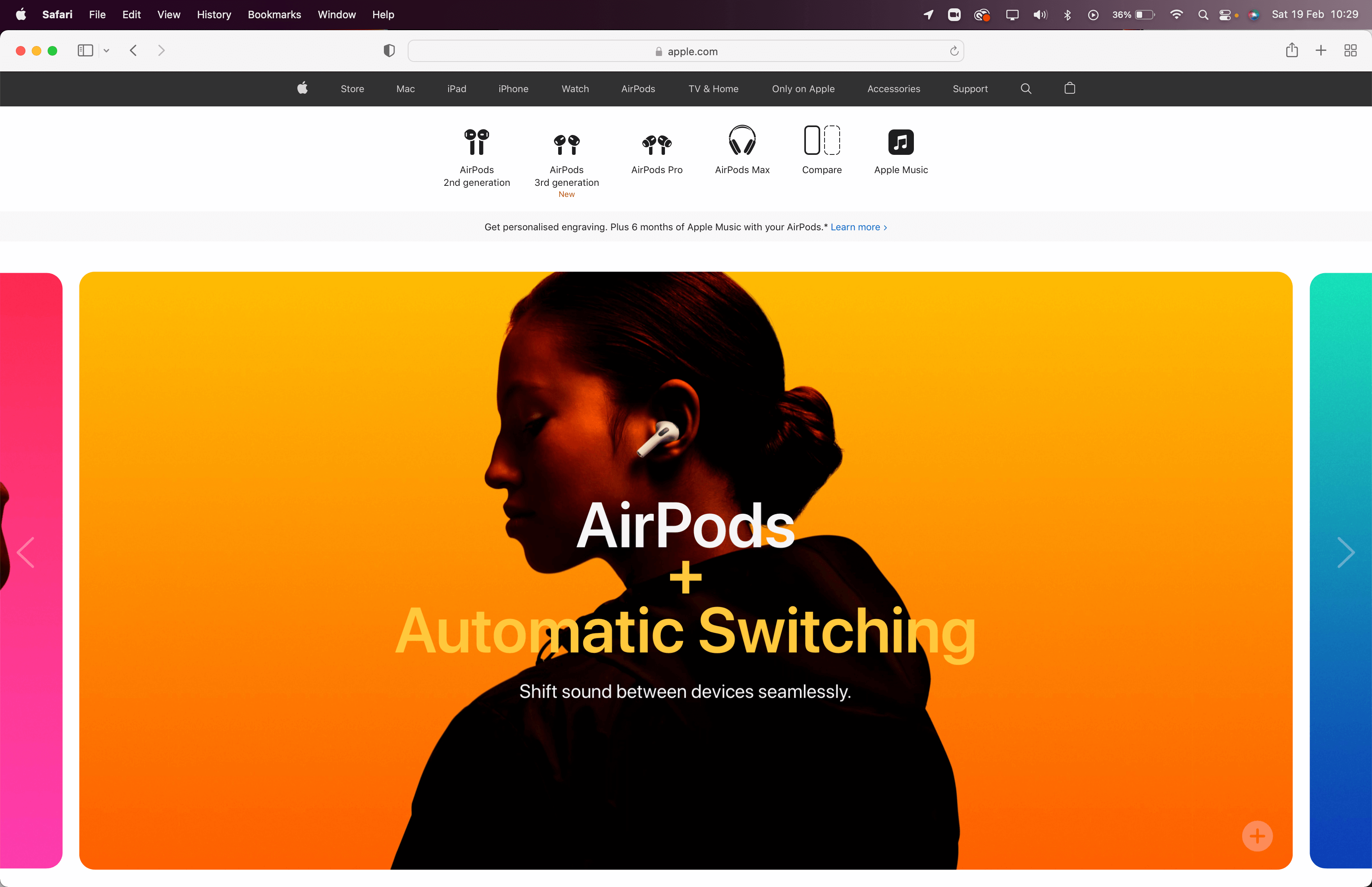Open the battery status showing 36%
Viewport: 1372px width, 887px height.
coord(1133,15)
